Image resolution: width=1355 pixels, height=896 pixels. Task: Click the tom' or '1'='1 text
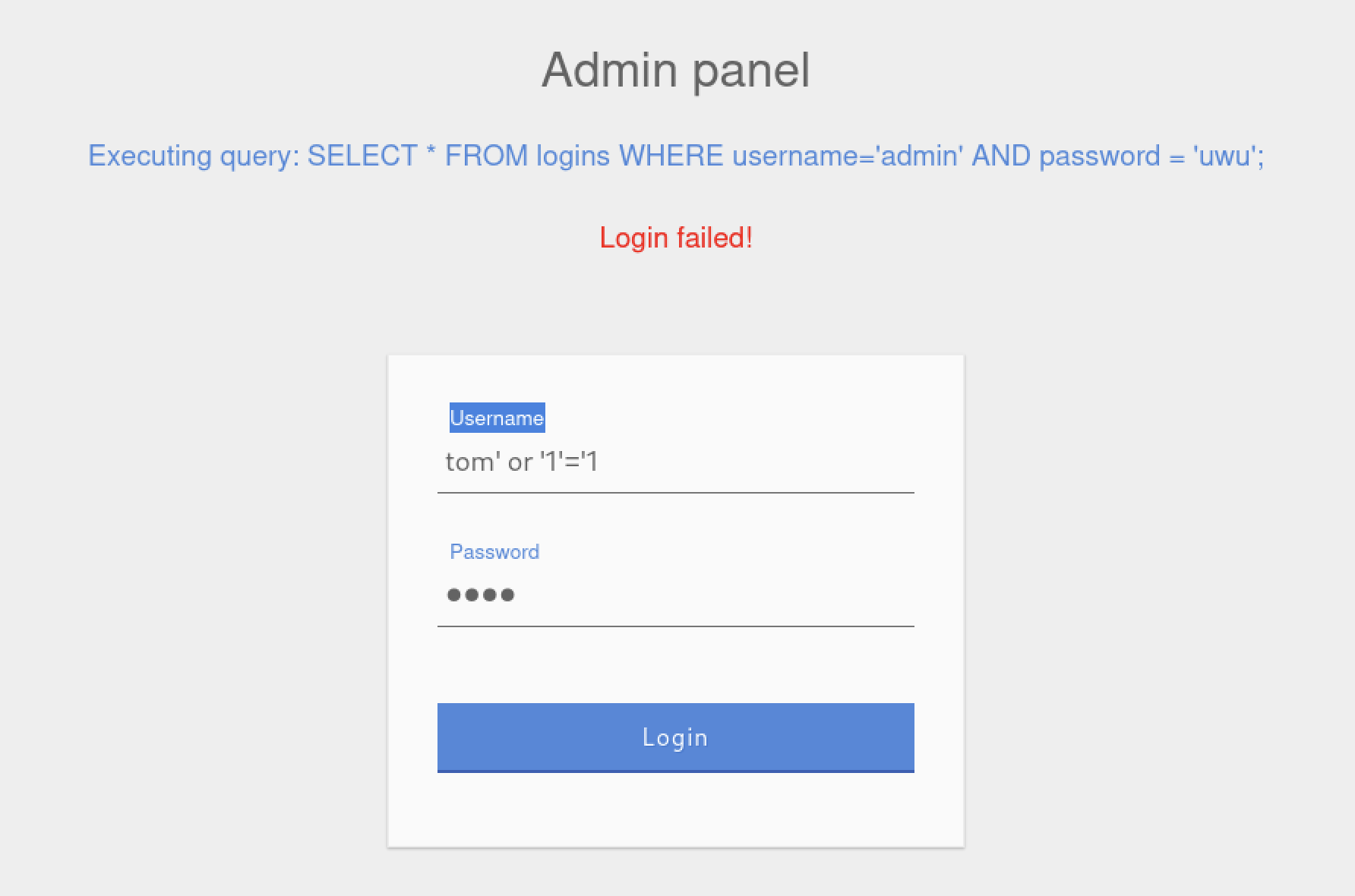point(522,462)
